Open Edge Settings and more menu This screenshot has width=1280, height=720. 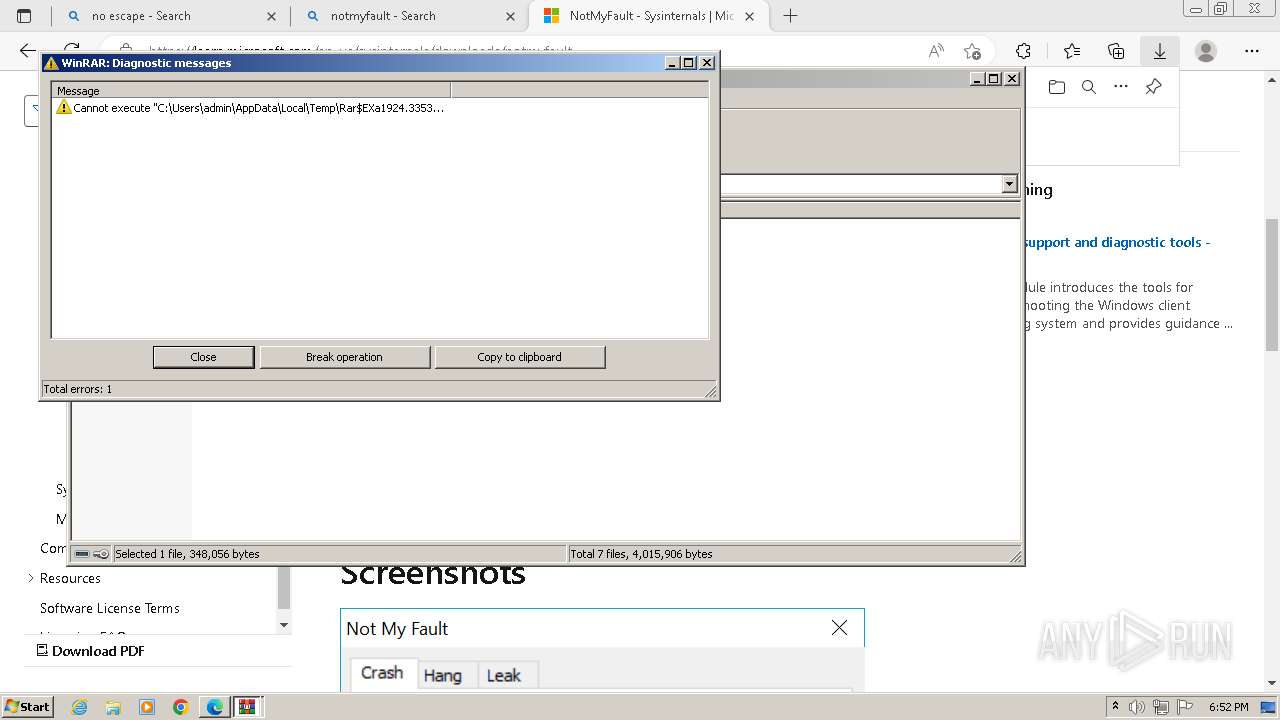[1252, 51]
